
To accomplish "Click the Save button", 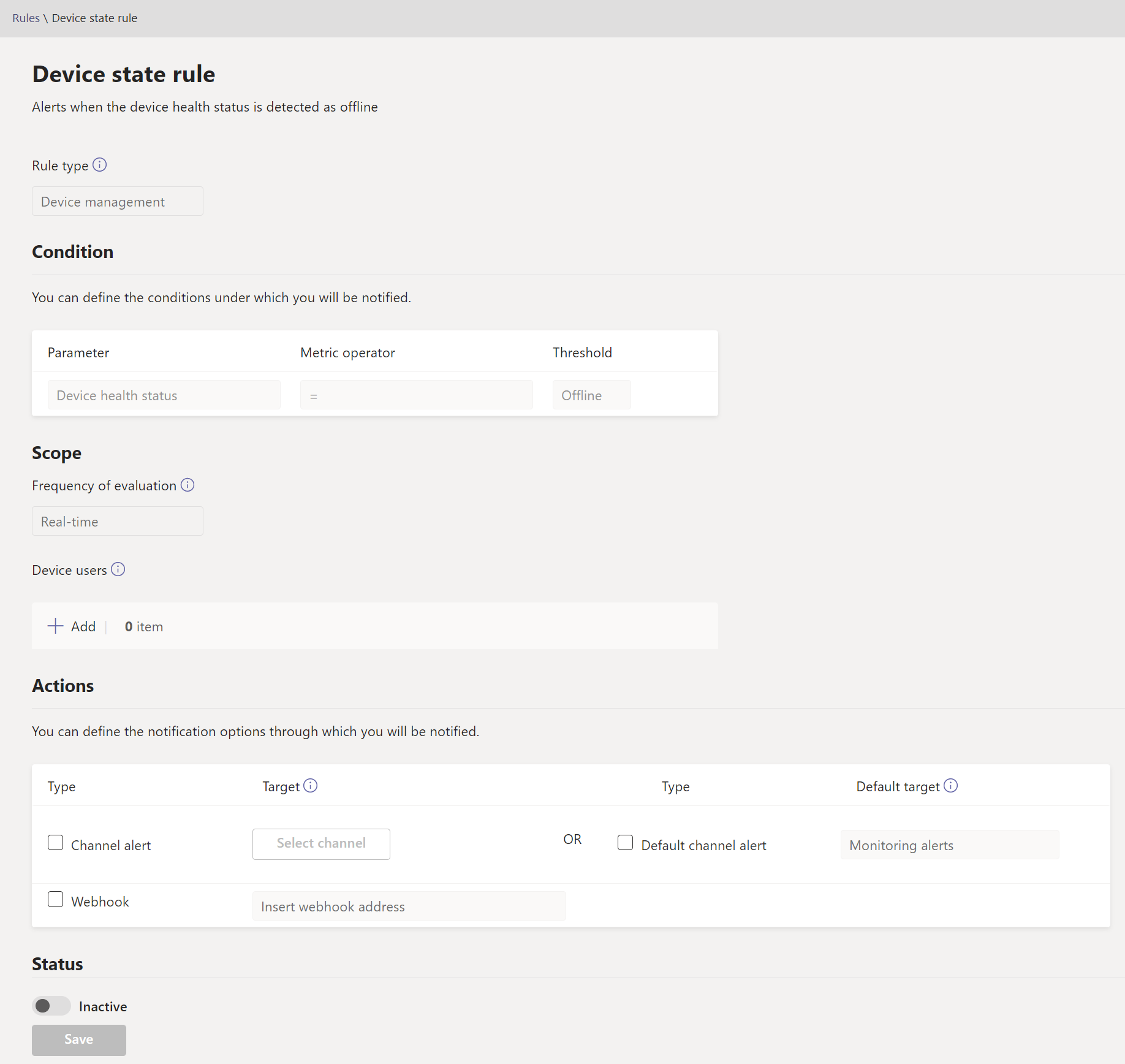I will pos(79,1040).
